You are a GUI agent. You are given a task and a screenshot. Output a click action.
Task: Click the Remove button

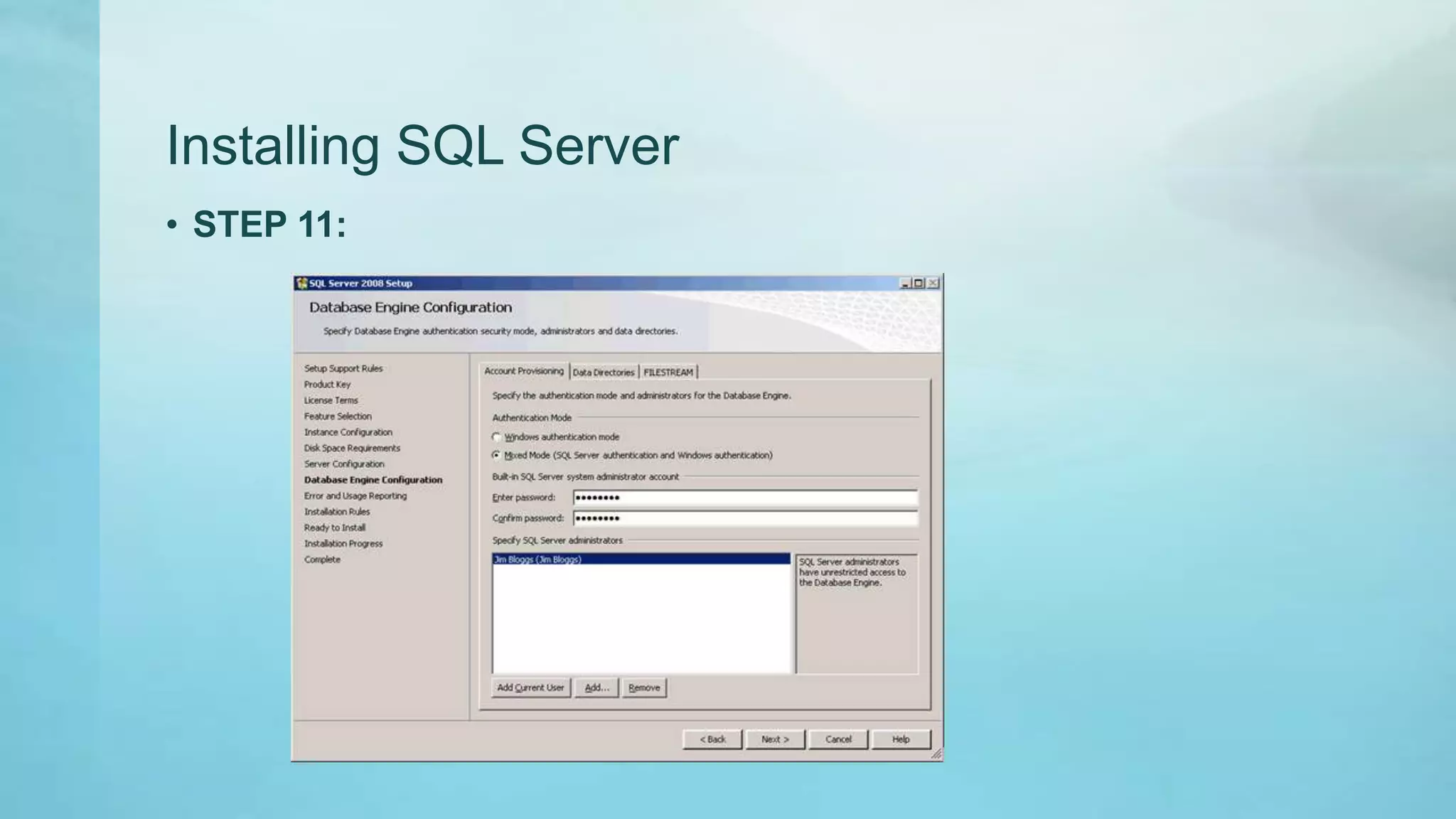click(x=644, y=687)
